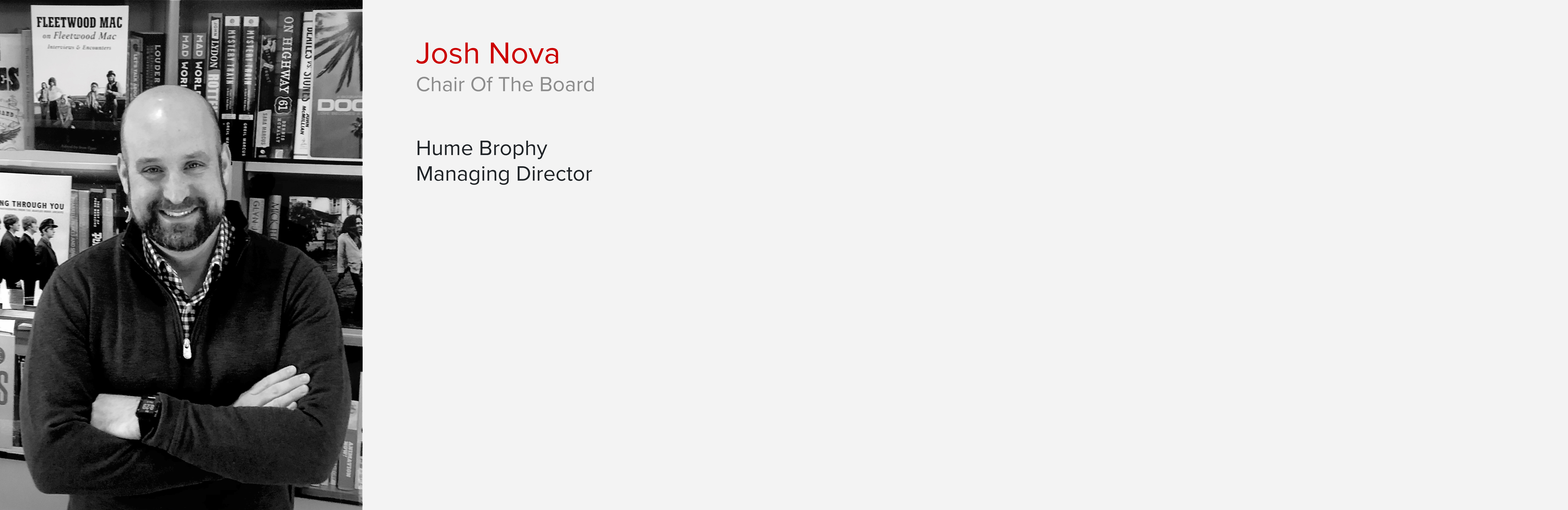
Task: Click the empty gray area beside the bio
Action: 1035,304
